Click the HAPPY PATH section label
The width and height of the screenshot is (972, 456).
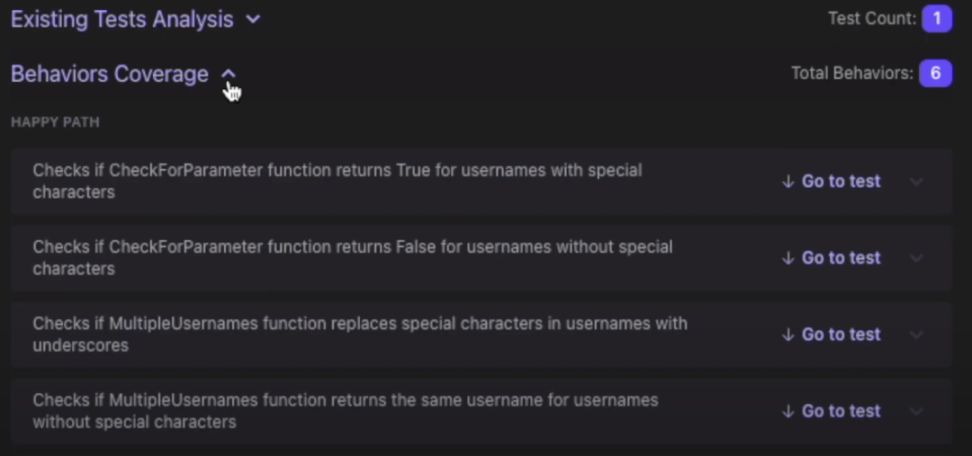click(55, 122)
